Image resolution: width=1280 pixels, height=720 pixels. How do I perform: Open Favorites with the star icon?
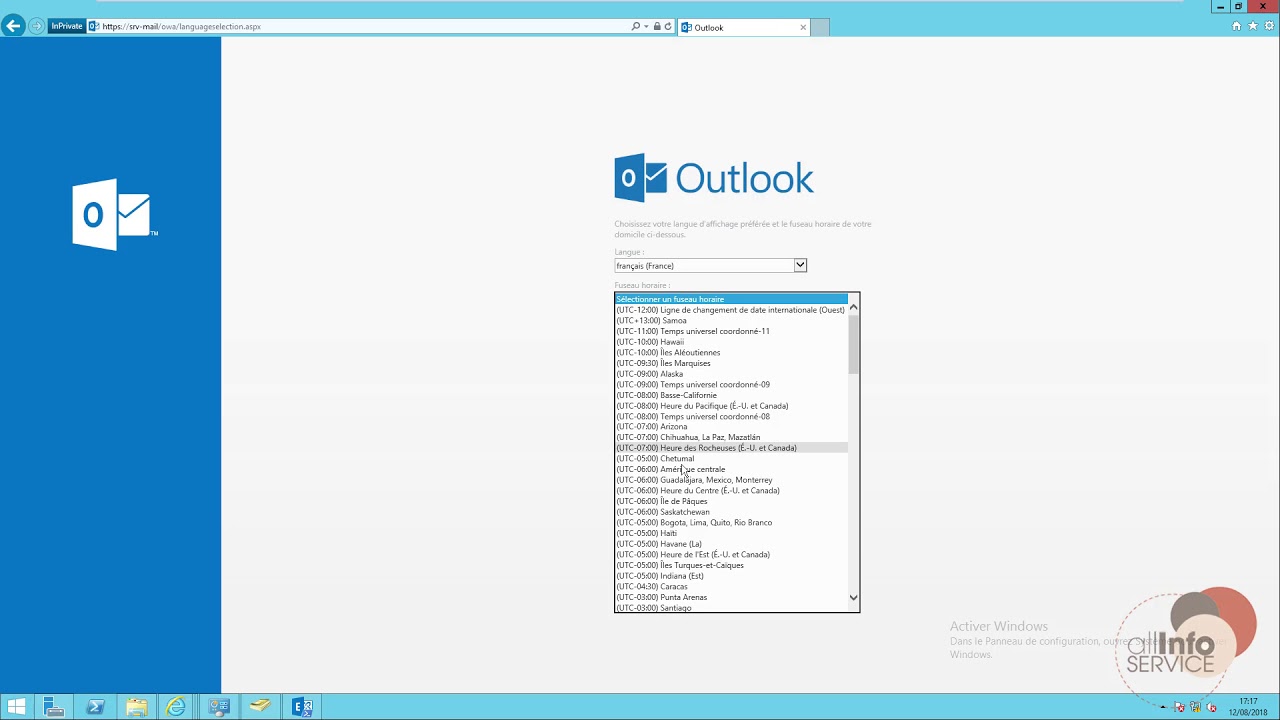pyautogui.click(x=1252, y=26)
